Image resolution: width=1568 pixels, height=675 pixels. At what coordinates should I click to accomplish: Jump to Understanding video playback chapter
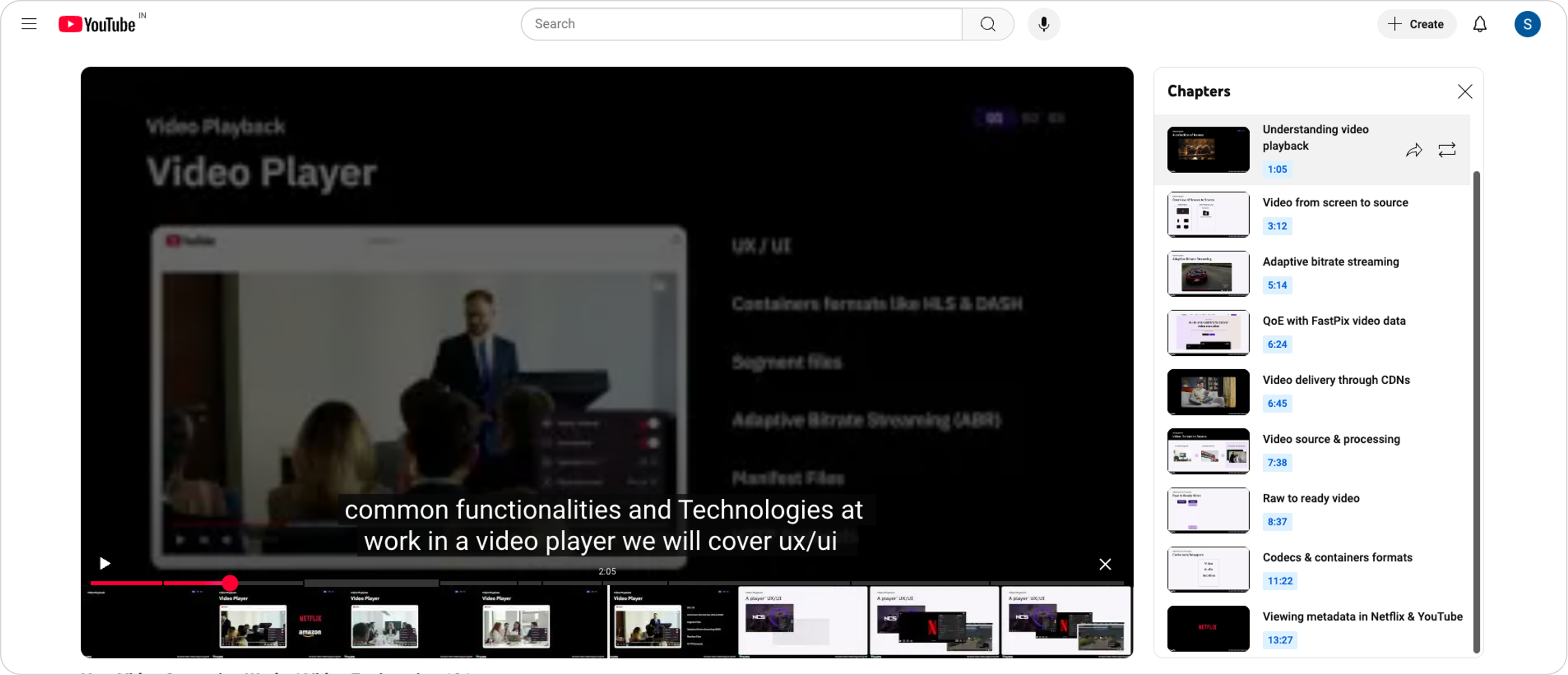pos(1313,149)
